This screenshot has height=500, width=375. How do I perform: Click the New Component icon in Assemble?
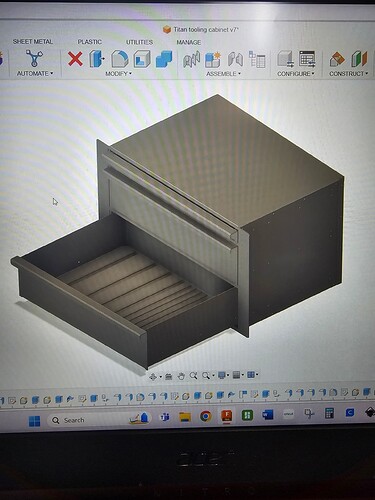tap(212, 59)
